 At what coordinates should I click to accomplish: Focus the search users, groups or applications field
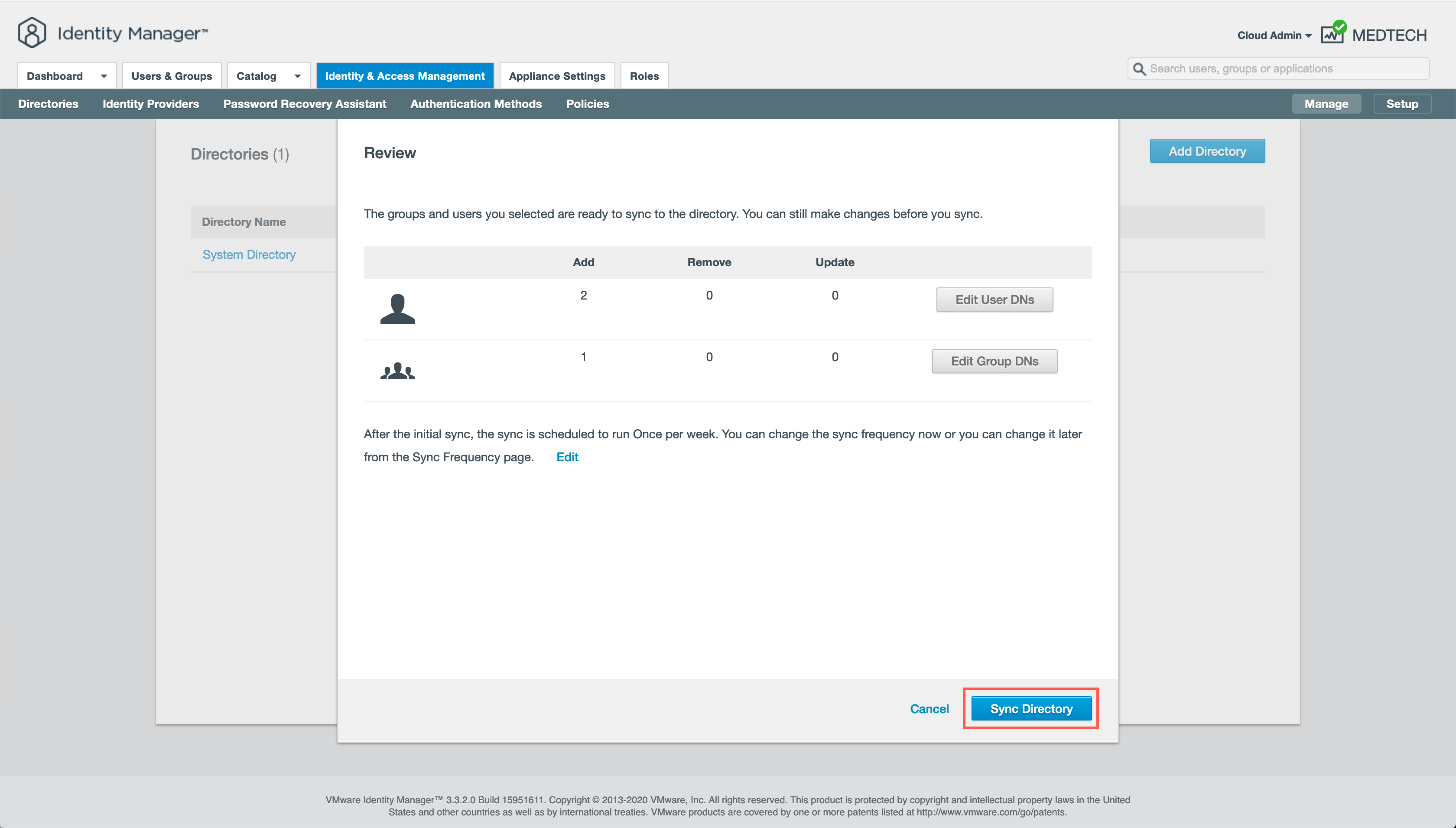(x=1284, y=69)
